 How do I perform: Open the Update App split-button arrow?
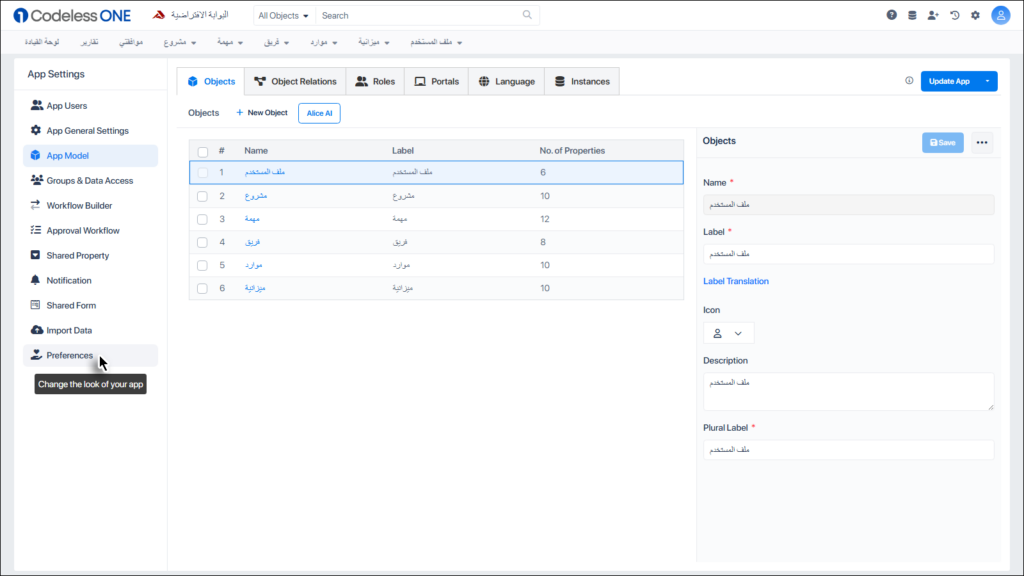click(987, 81)
